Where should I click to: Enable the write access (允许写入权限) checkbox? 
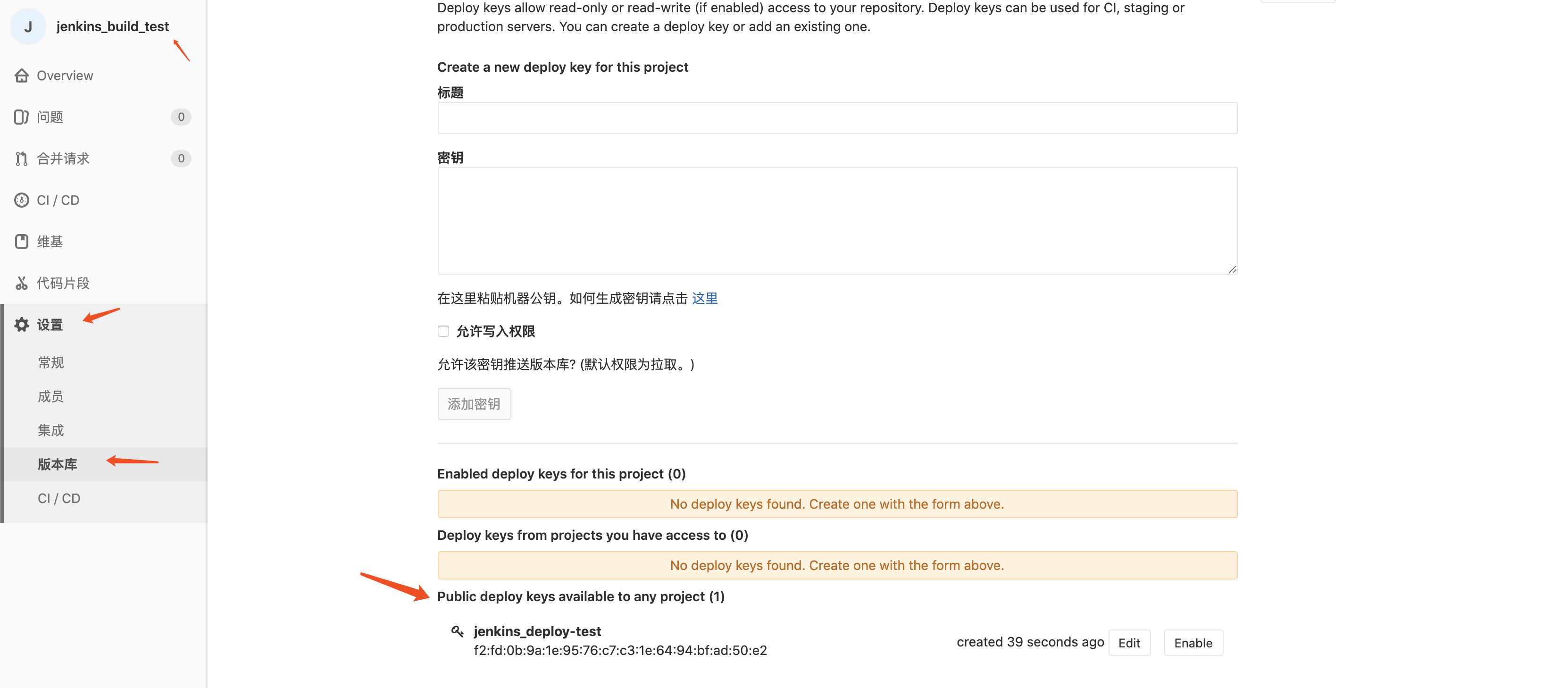[443, 331]
